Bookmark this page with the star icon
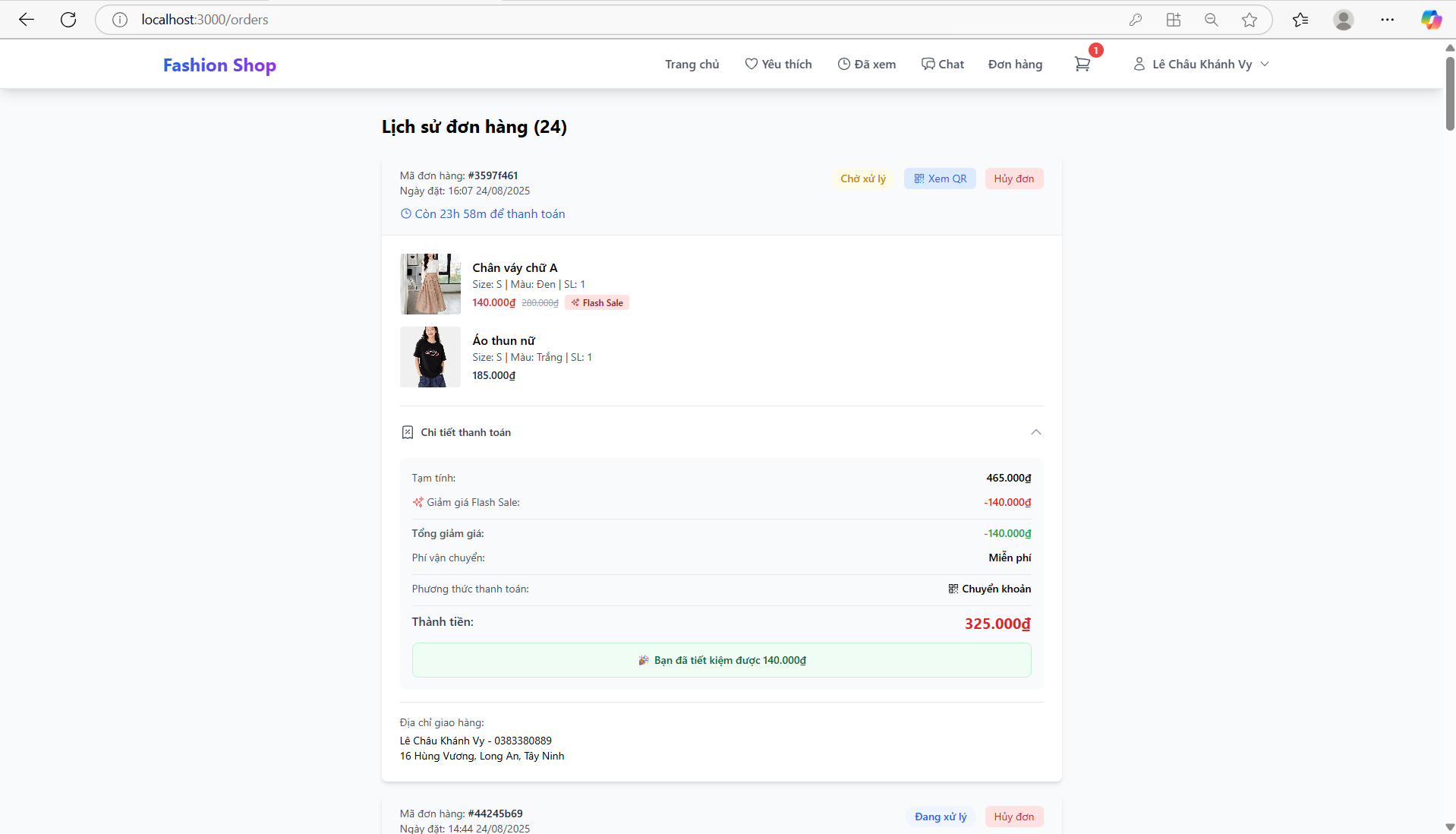The height and width of the screenshot is (834, 1456). point(1250,20)
